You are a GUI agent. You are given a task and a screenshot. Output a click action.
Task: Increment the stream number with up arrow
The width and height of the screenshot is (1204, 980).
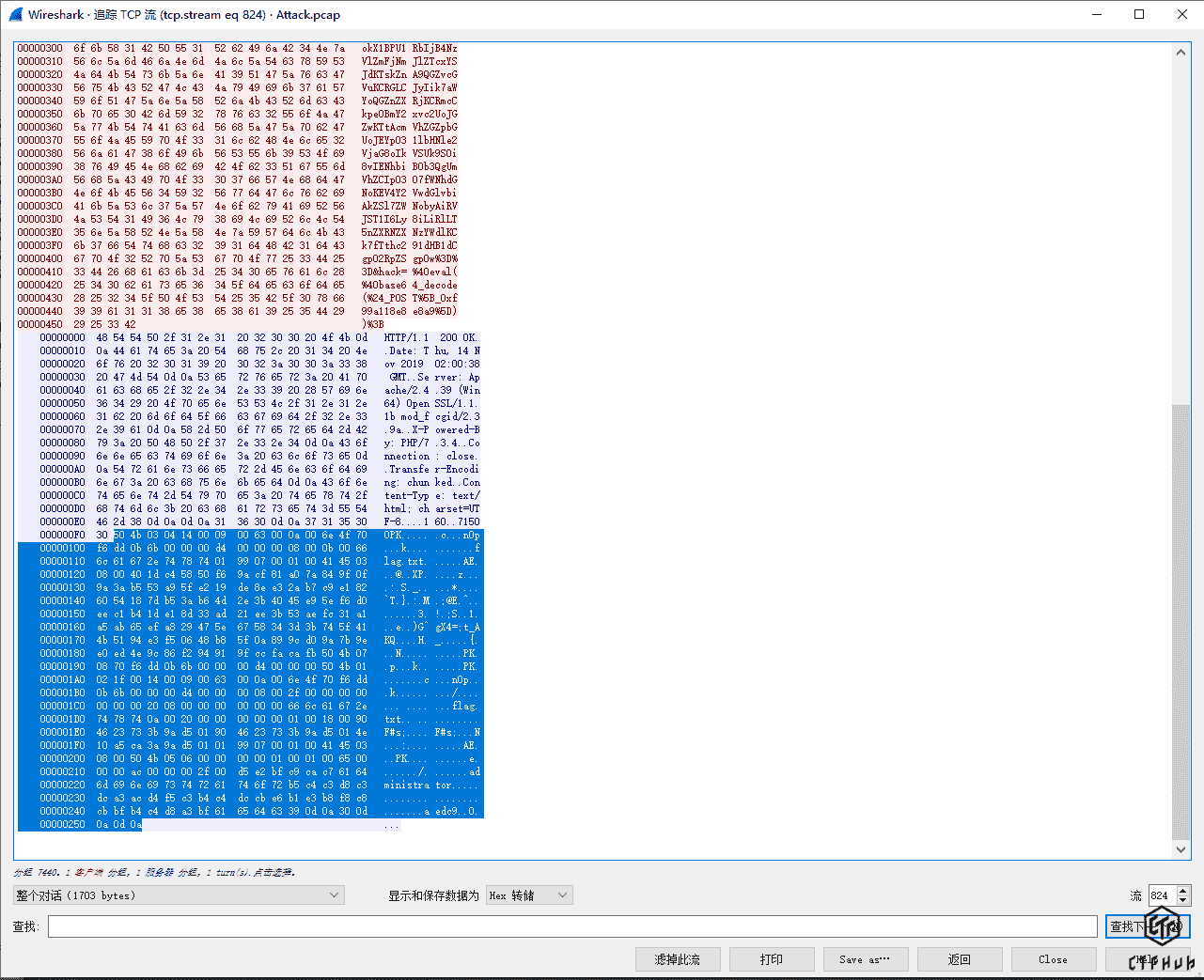[1183, 891]
